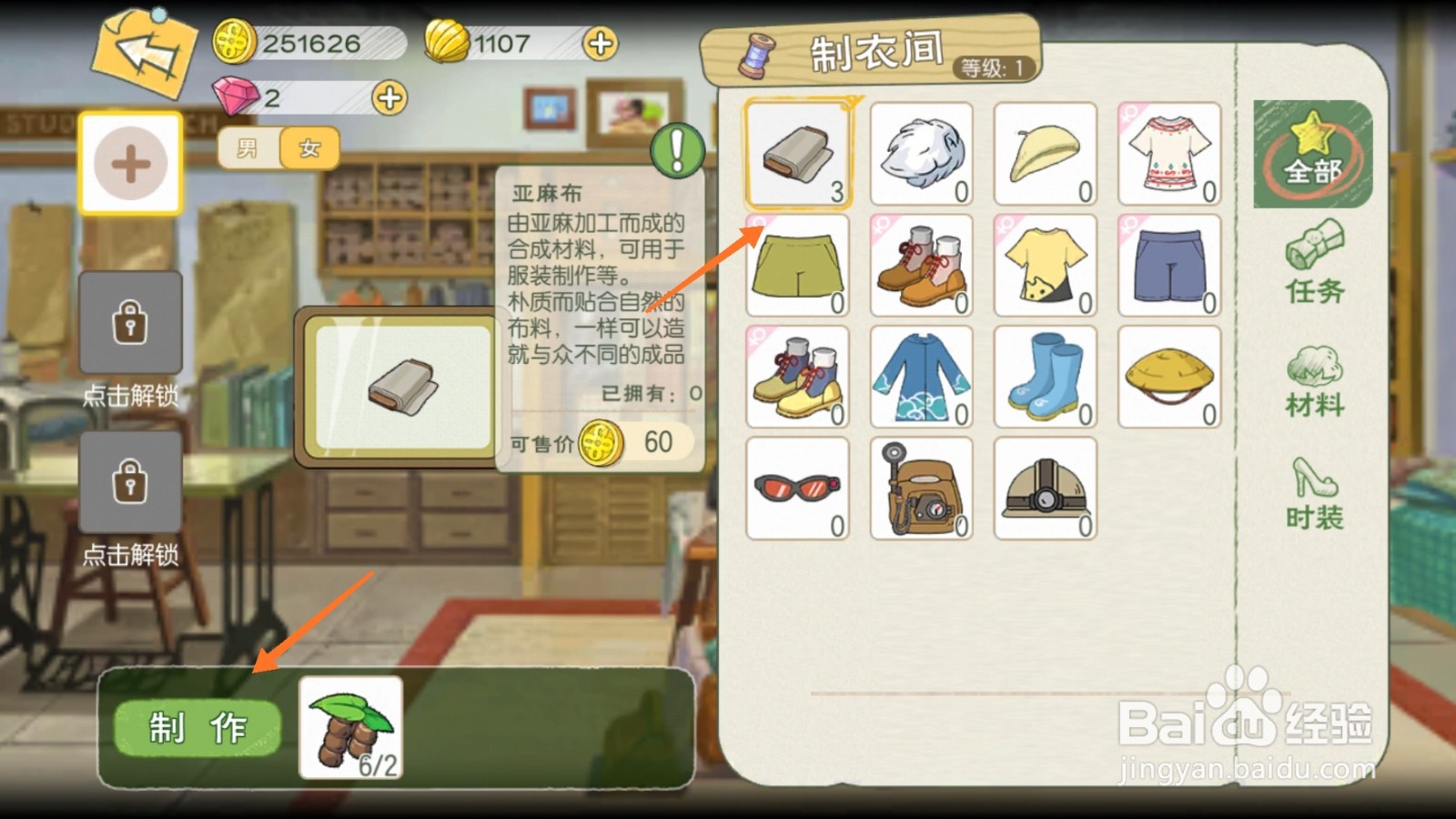Select the blue wave-pattern robe

921,376
